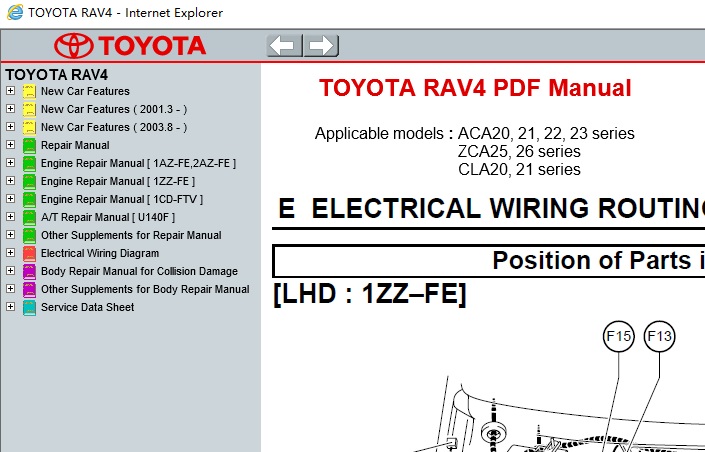Expand Engine Repair Manual [ 1AZ-FE,2AZ-FE ] node
The height and width of the screenshot is (452, 705).
tap(10, 163)
